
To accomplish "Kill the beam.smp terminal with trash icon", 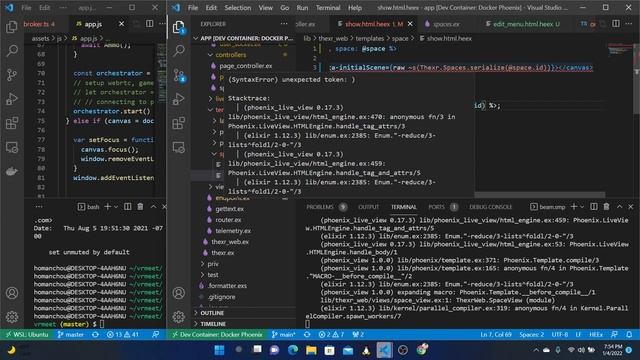I will [607, 207].
